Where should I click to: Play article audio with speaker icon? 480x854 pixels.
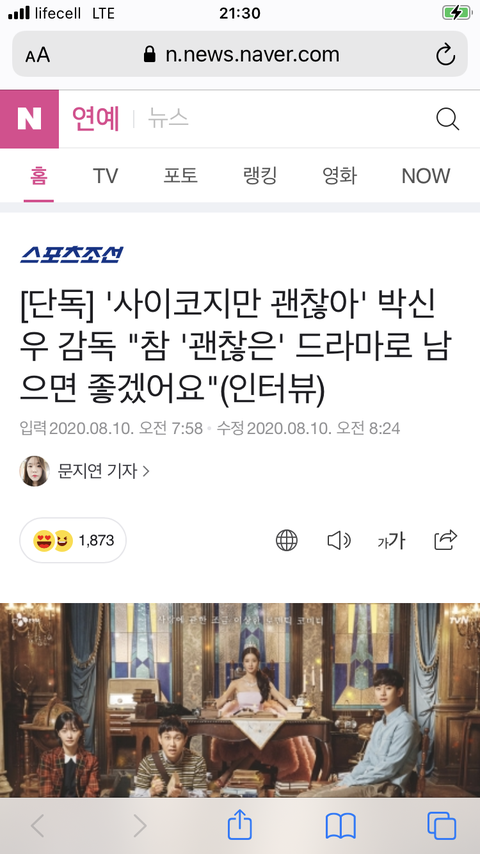click(339, 540)
